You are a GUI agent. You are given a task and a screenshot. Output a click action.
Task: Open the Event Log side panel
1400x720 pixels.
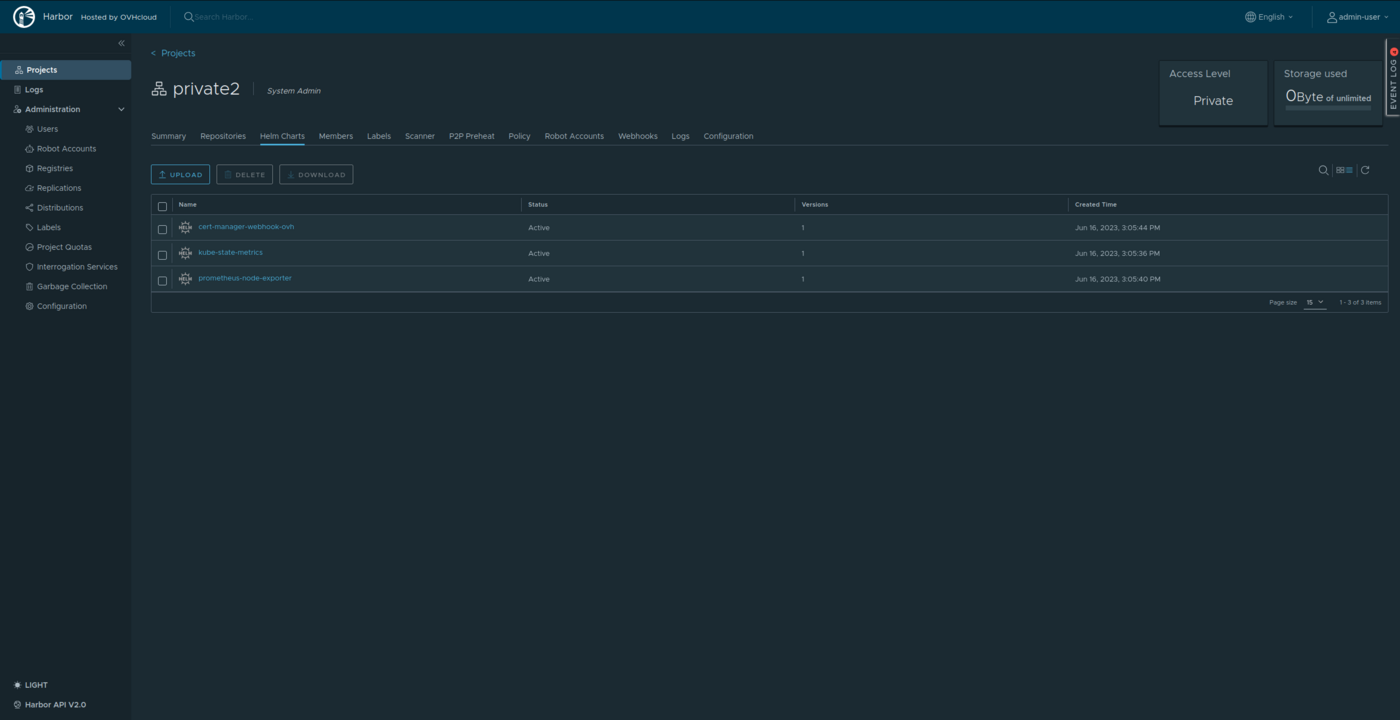tap(1392, 78)
